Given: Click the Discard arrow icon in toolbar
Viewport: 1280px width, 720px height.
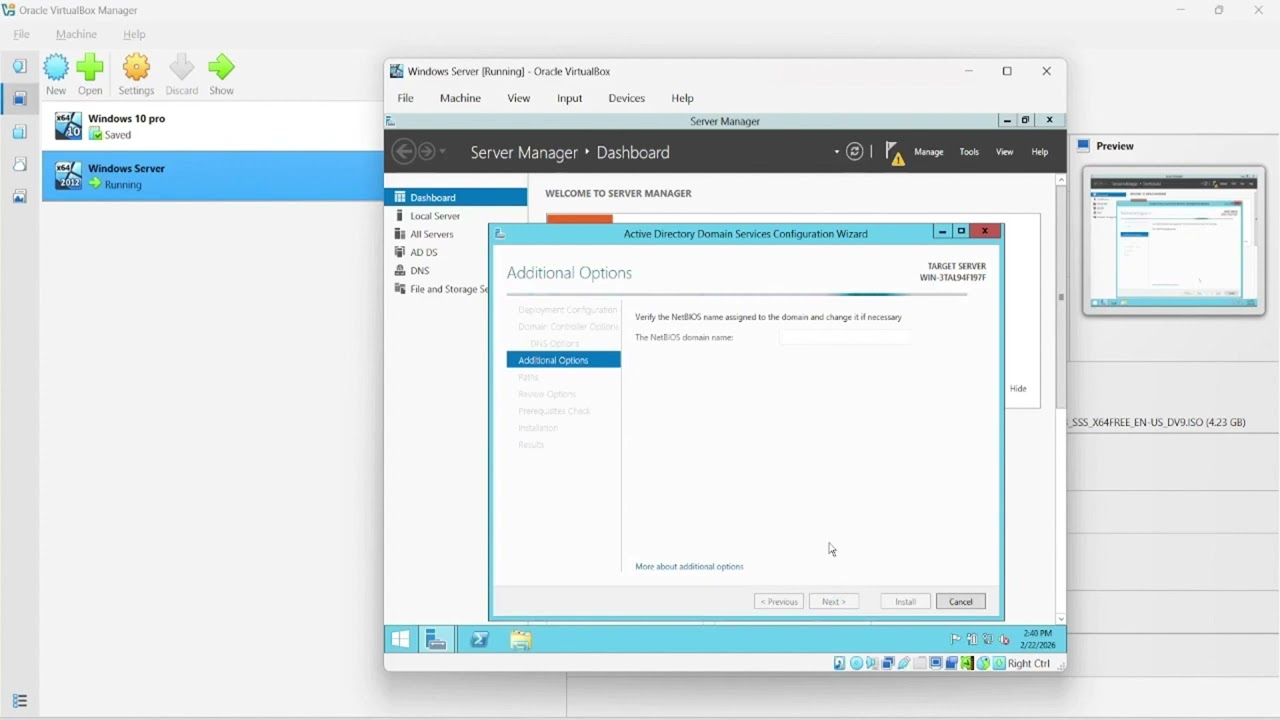Looking at the screenshot, I should tap(182, 68).
